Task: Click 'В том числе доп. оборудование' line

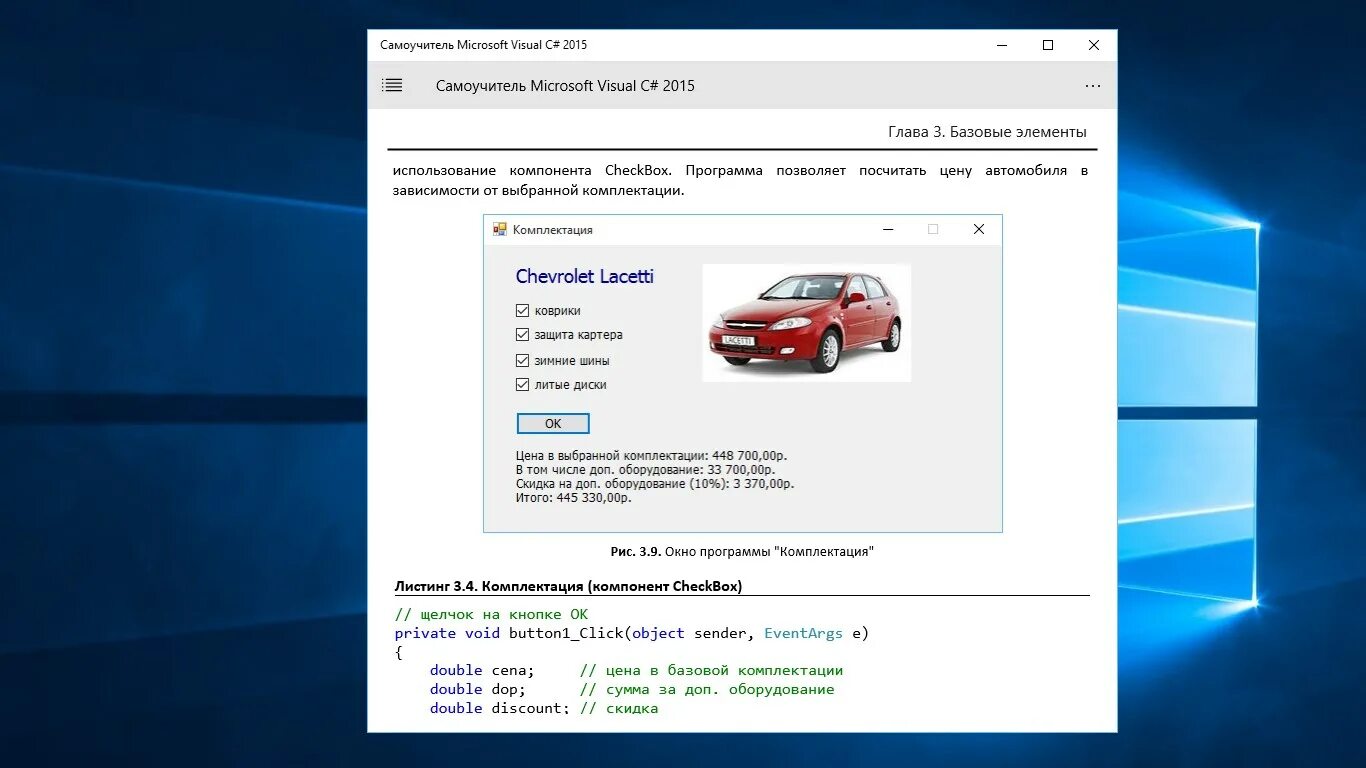Action: tap(645, 469)
